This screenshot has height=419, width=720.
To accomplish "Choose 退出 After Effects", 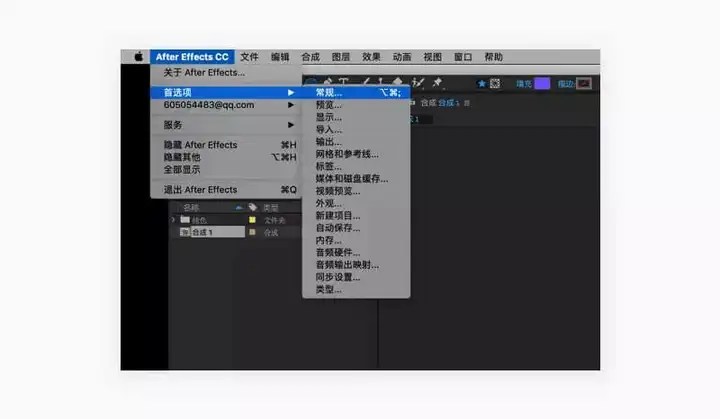I will tap(226, 190).
